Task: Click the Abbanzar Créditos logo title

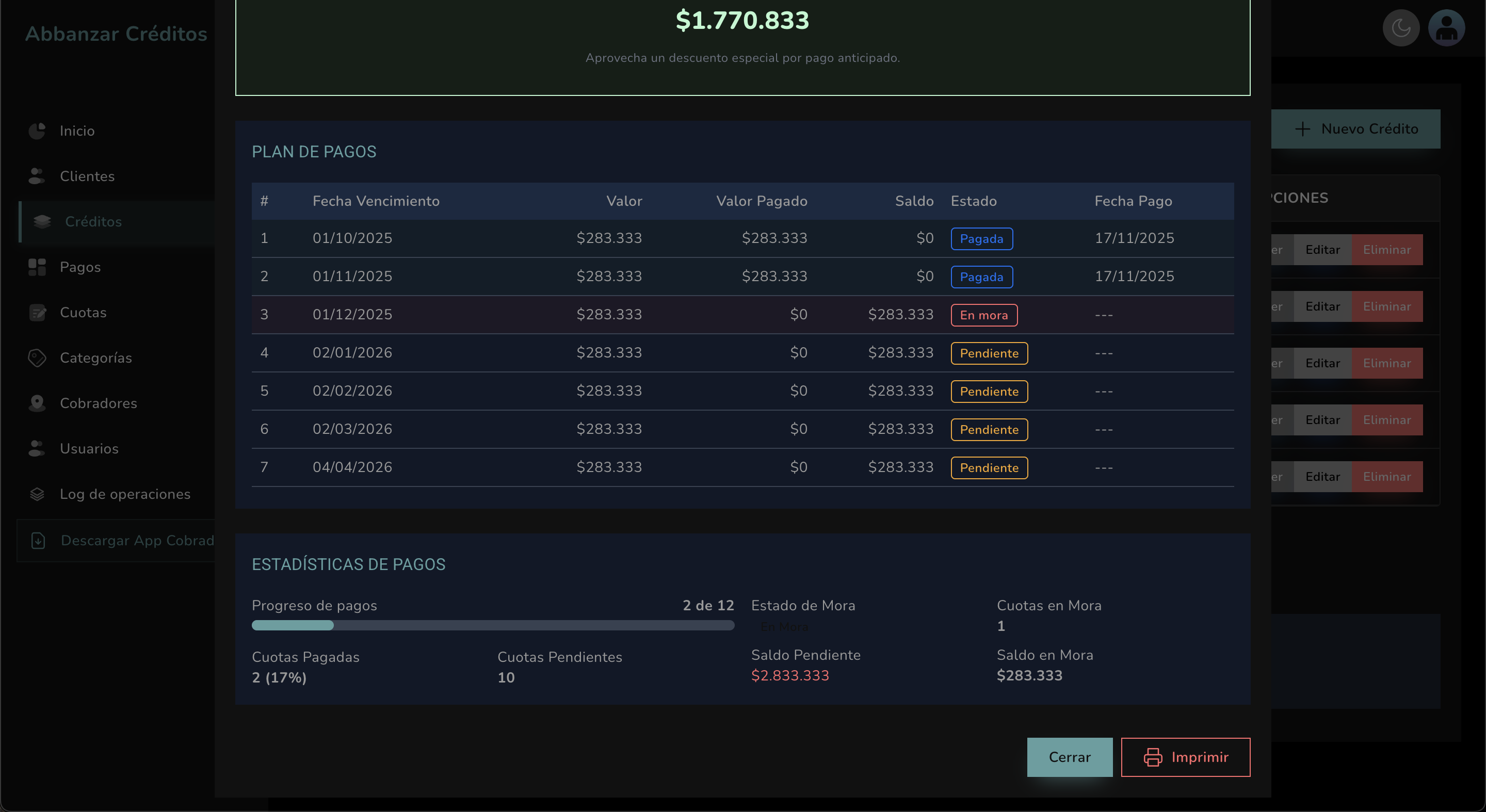Action: [x=116, y=34]
